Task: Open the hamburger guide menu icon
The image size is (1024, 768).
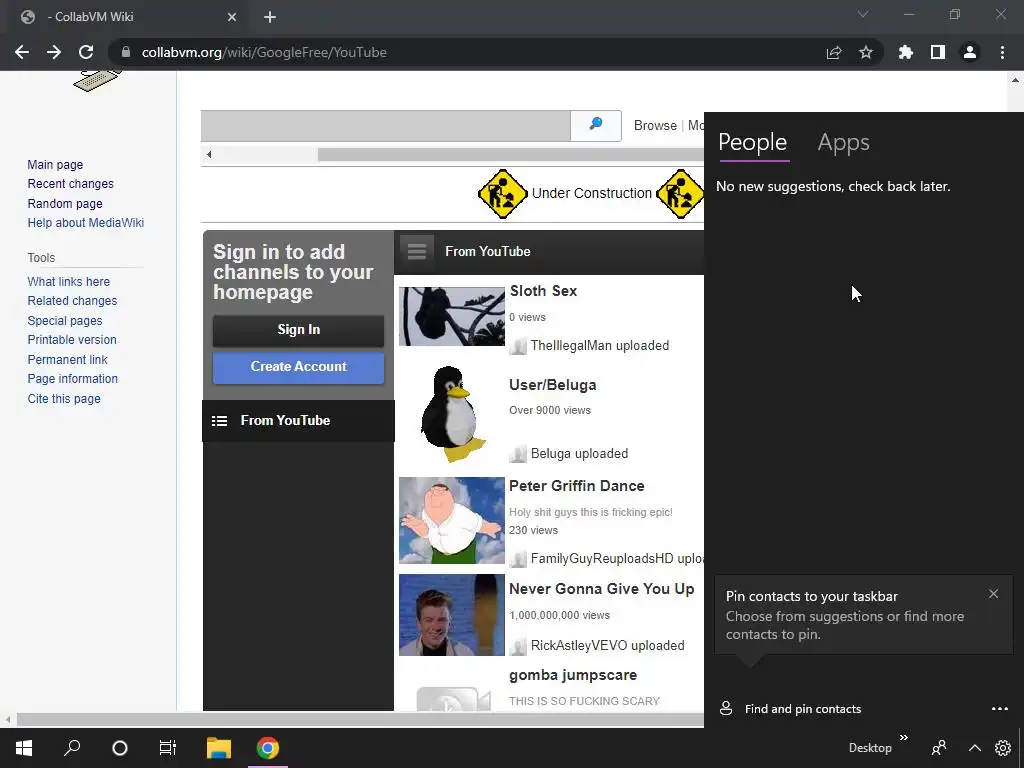Action: (x=417, y=251)
